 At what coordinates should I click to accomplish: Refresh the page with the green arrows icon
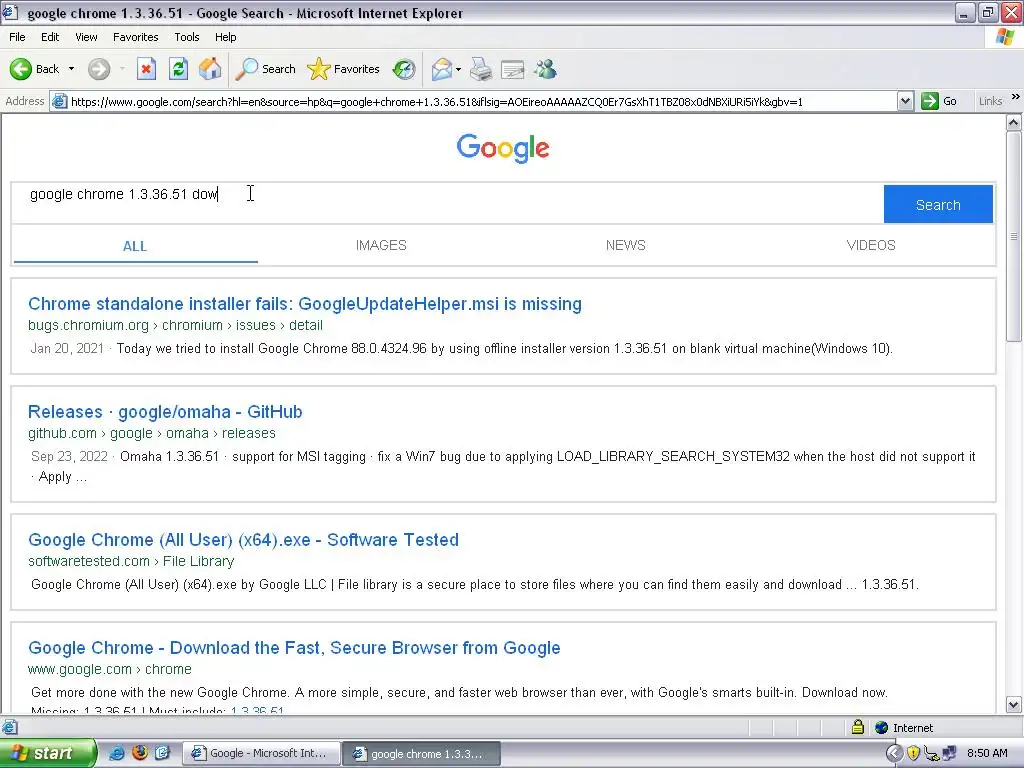(x=178, y=69)
